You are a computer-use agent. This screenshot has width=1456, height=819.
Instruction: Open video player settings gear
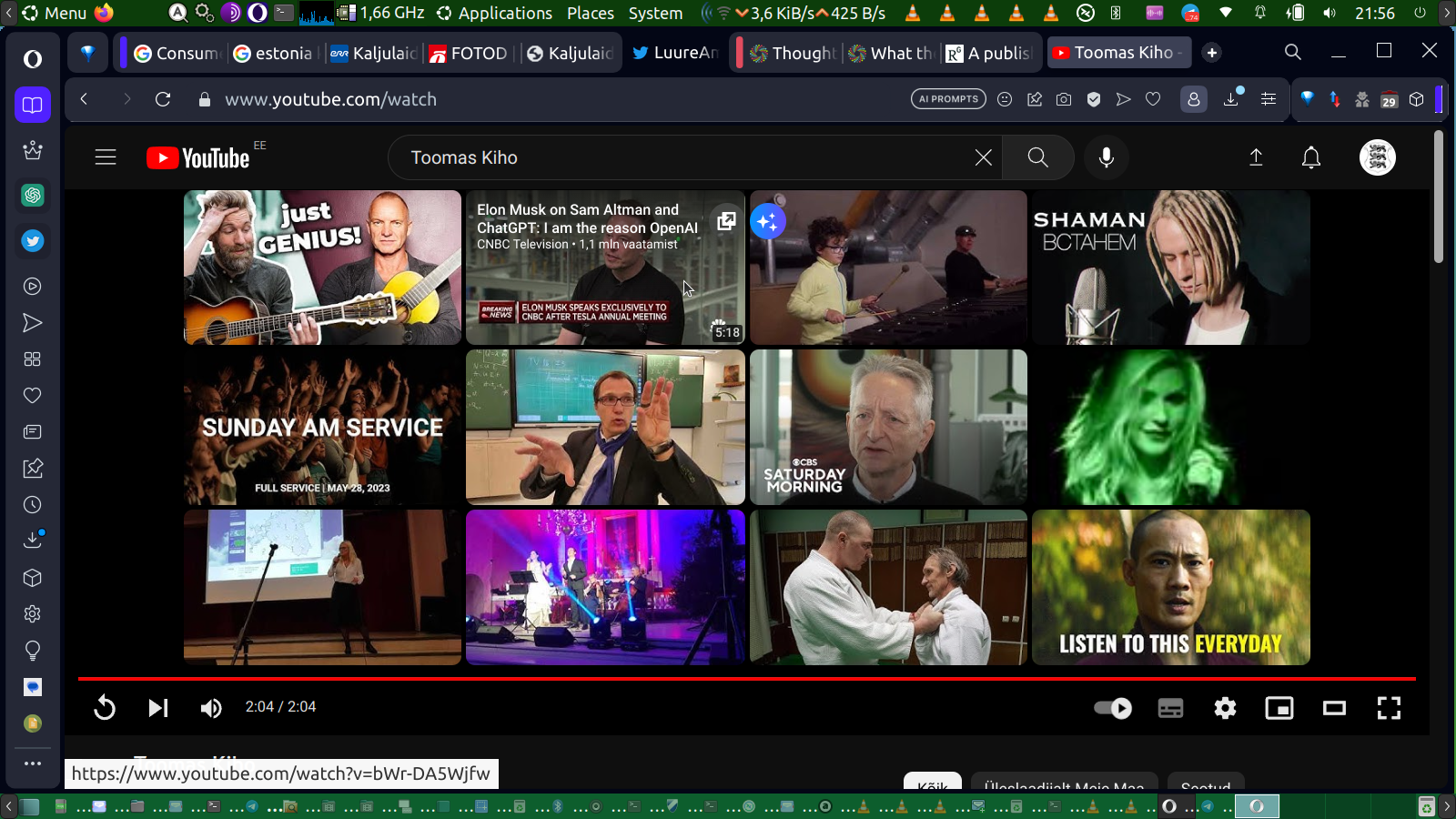click(x=1225, y=708)
